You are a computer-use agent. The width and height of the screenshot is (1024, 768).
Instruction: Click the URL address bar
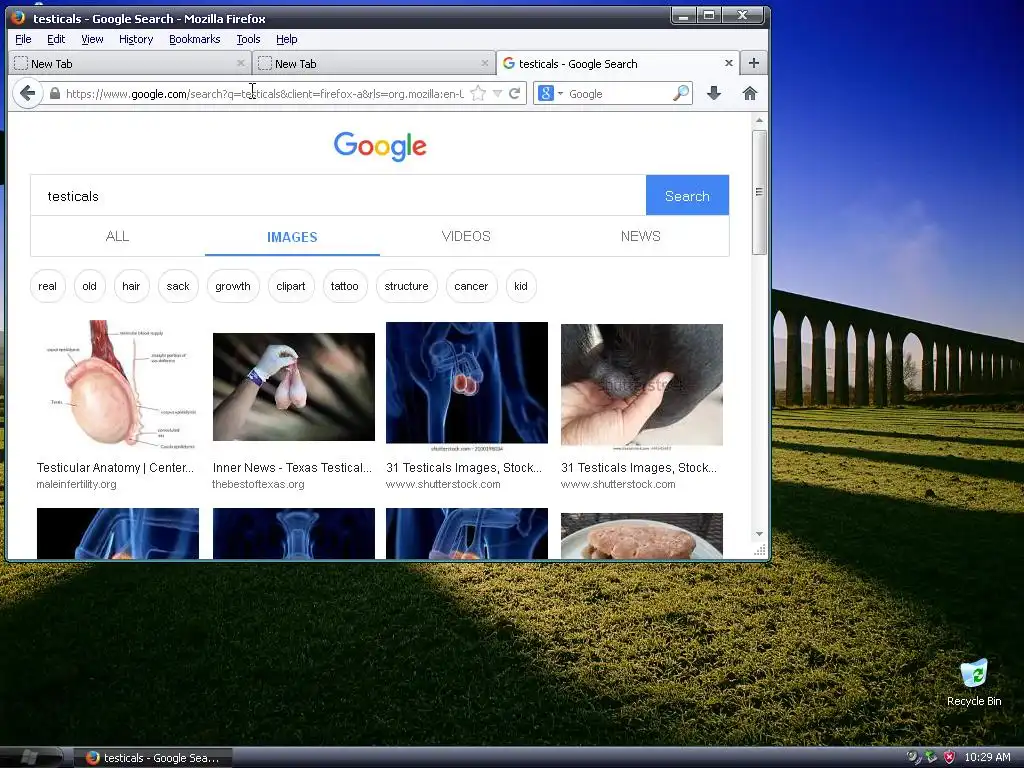pyautogui.click(x=264, y=93)
